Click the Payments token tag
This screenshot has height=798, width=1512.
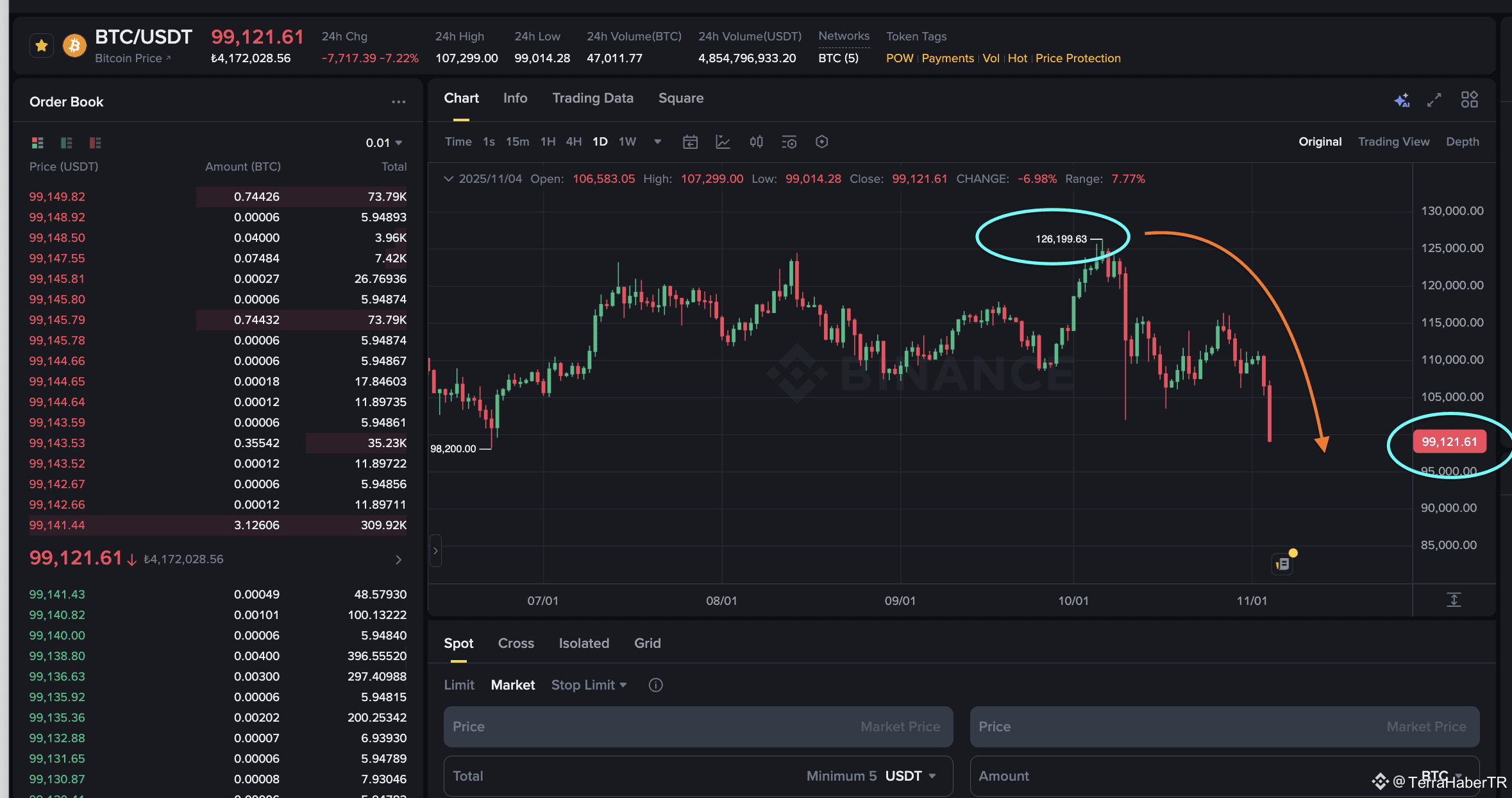[x=948, y=58]
